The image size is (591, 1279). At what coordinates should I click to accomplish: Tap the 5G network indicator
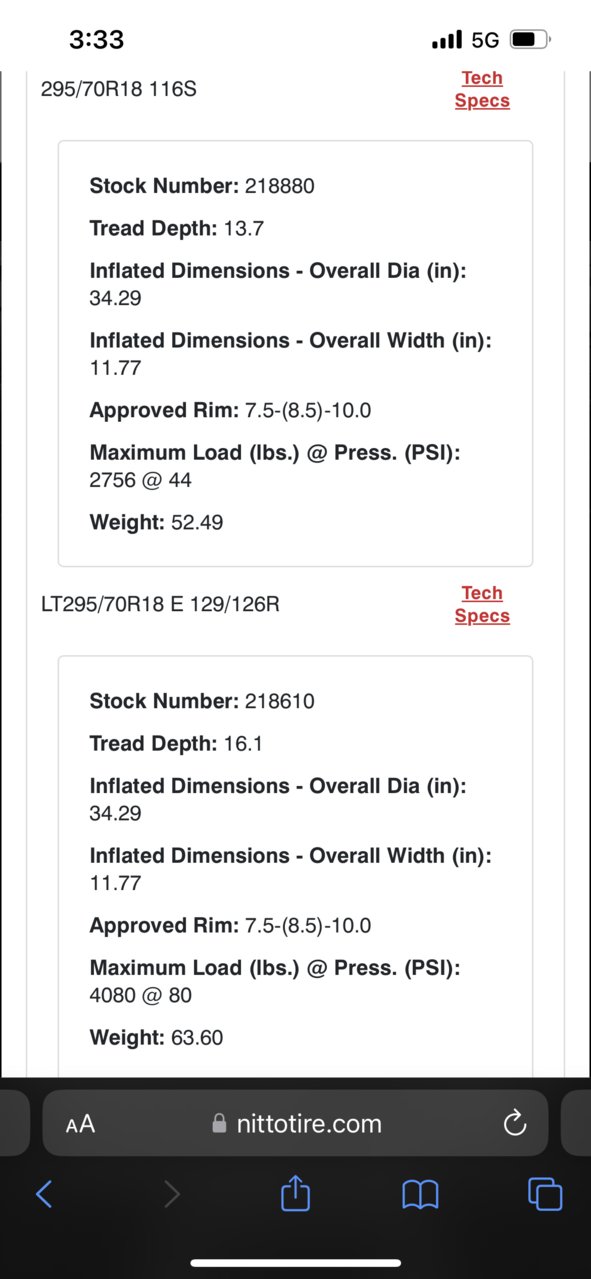click(485, 40)
